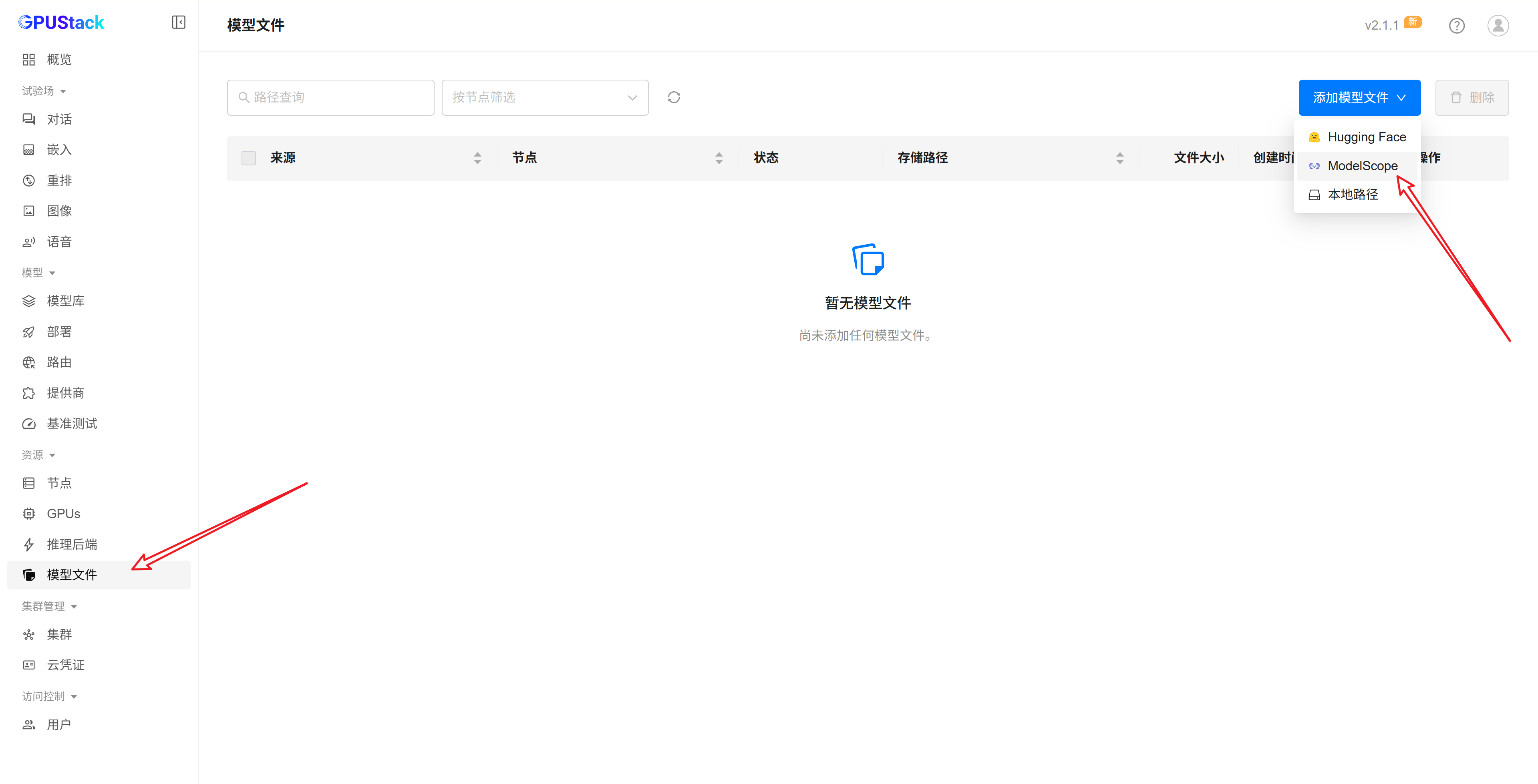1538x784 pixels.
Task: Go to the 部署 deployments page
Action: click(x=99, y=332)
